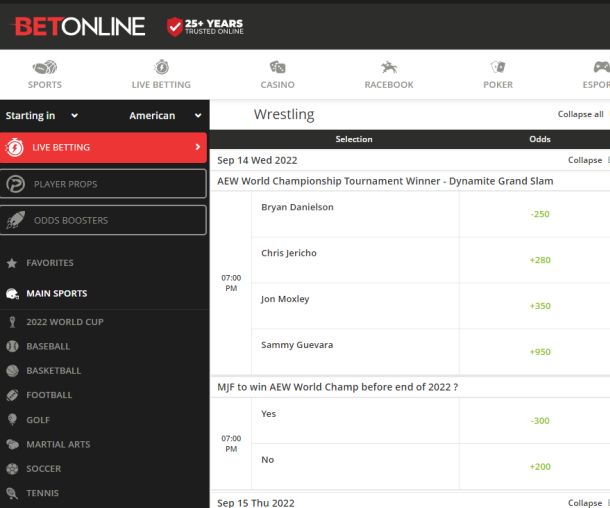The height and width of the screenshot is (508, 610).
Task: Click the Golf ball icon
Action: (12, 420)
